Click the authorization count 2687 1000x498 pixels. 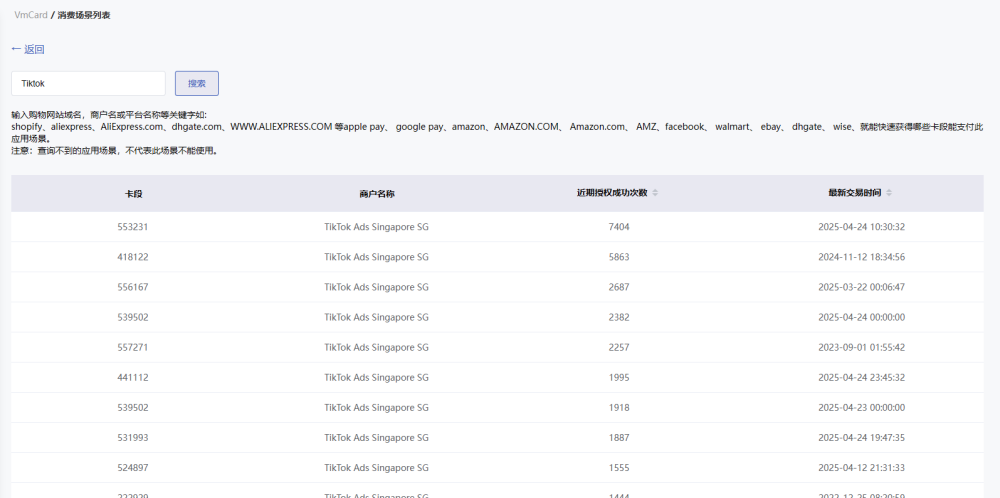[619, 287]
